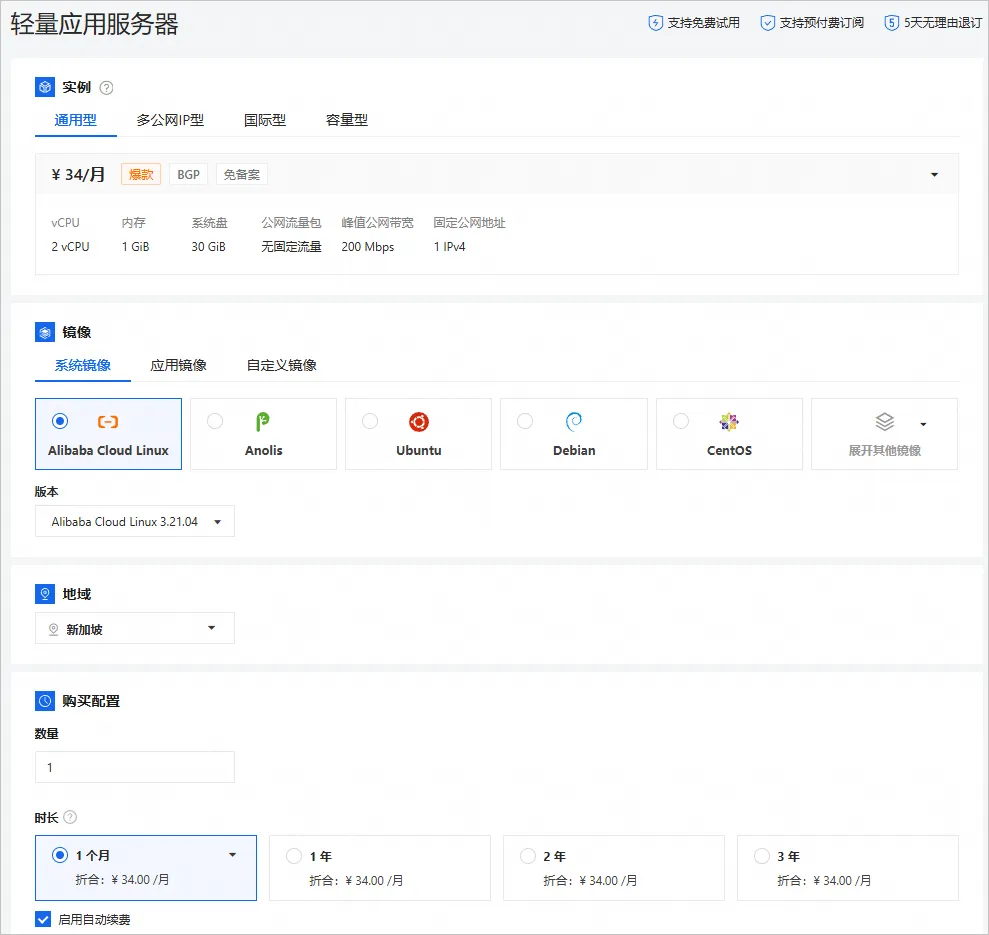Select the 1 个月 duration radio button

tap(60, 855)
